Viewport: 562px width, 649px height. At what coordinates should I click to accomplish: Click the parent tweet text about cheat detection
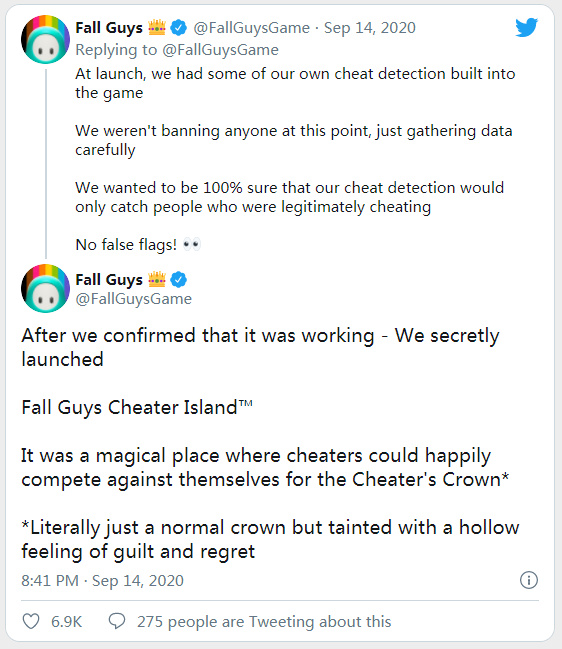coord(295,159)
